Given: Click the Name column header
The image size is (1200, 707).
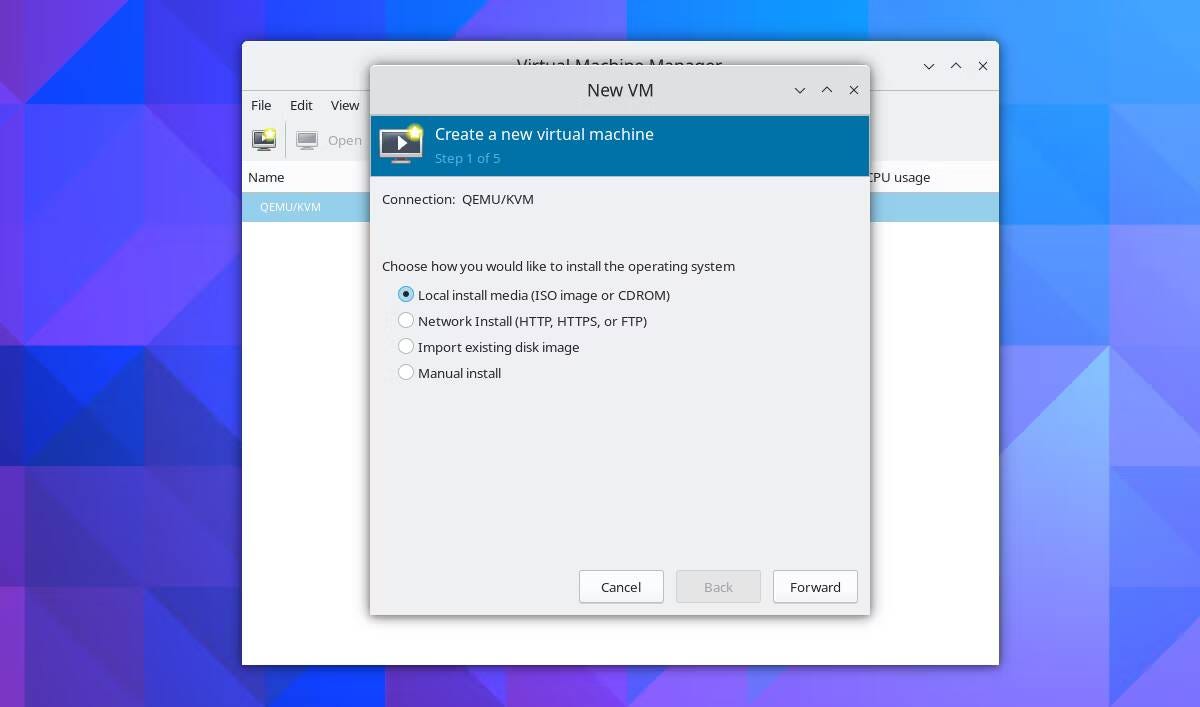Looking at the screenshot, I should tap(266, 177).
